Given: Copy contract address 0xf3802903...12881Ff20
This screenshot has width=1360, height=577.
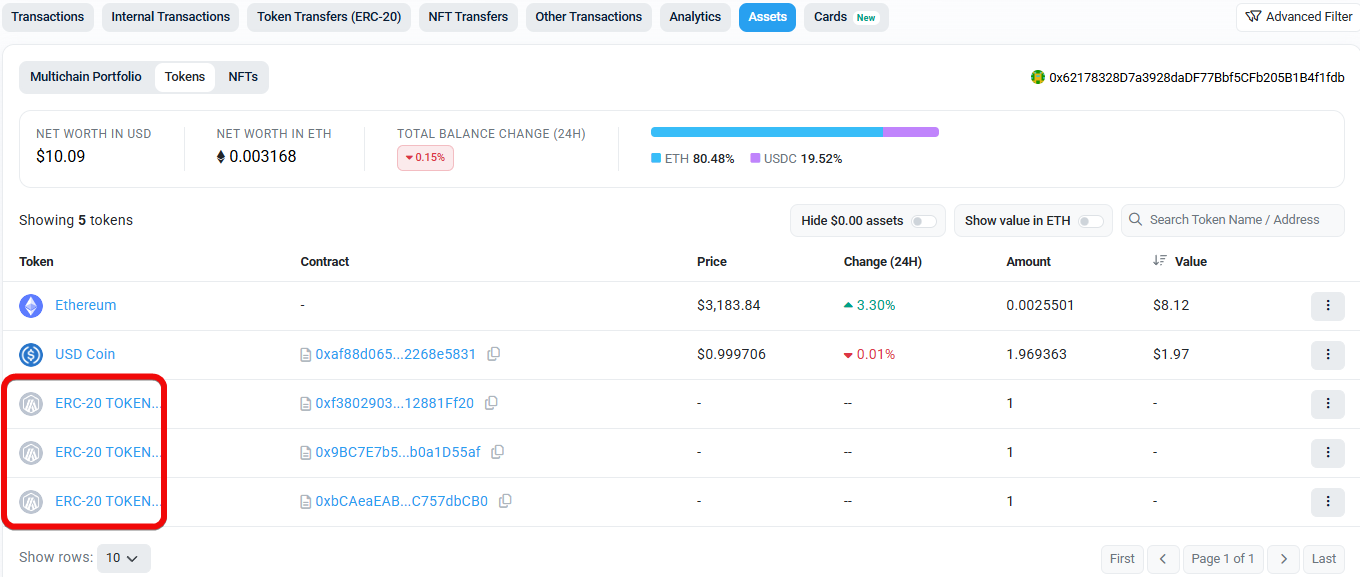Looking at the screenshot, I should click(x=491, y=403).
